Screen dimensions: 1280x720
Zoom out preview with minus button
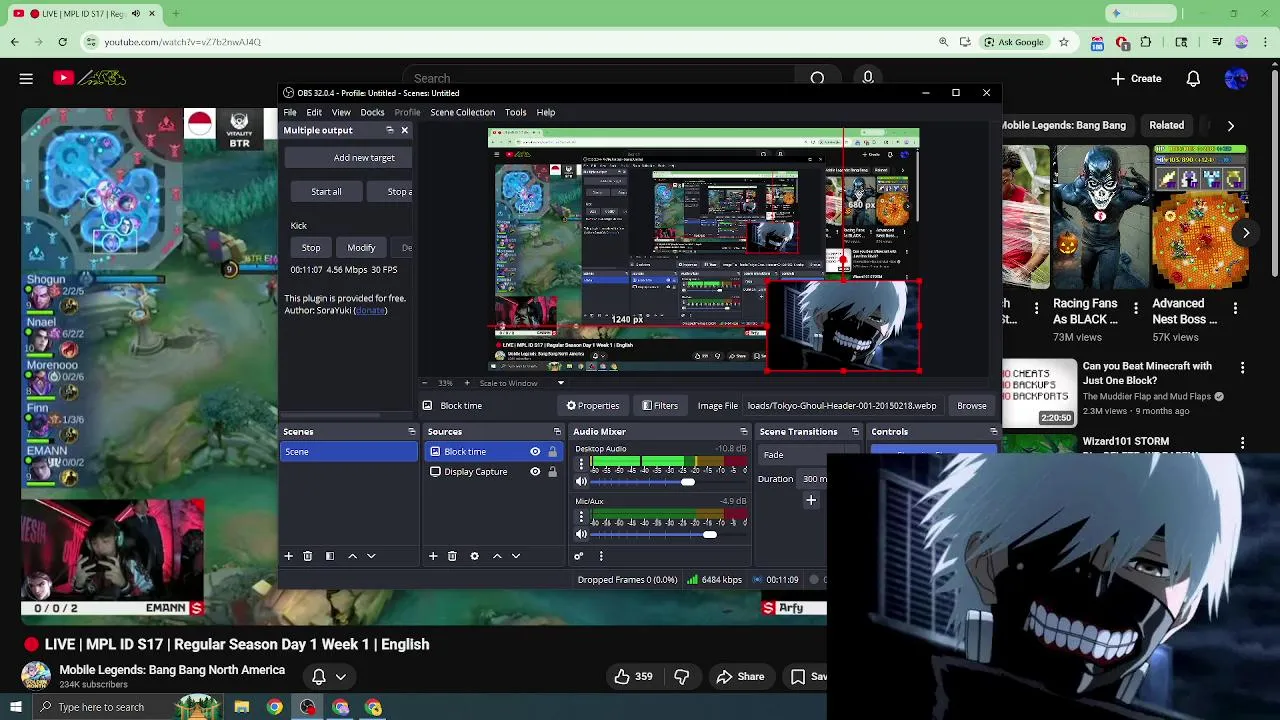tap(424, 383)
